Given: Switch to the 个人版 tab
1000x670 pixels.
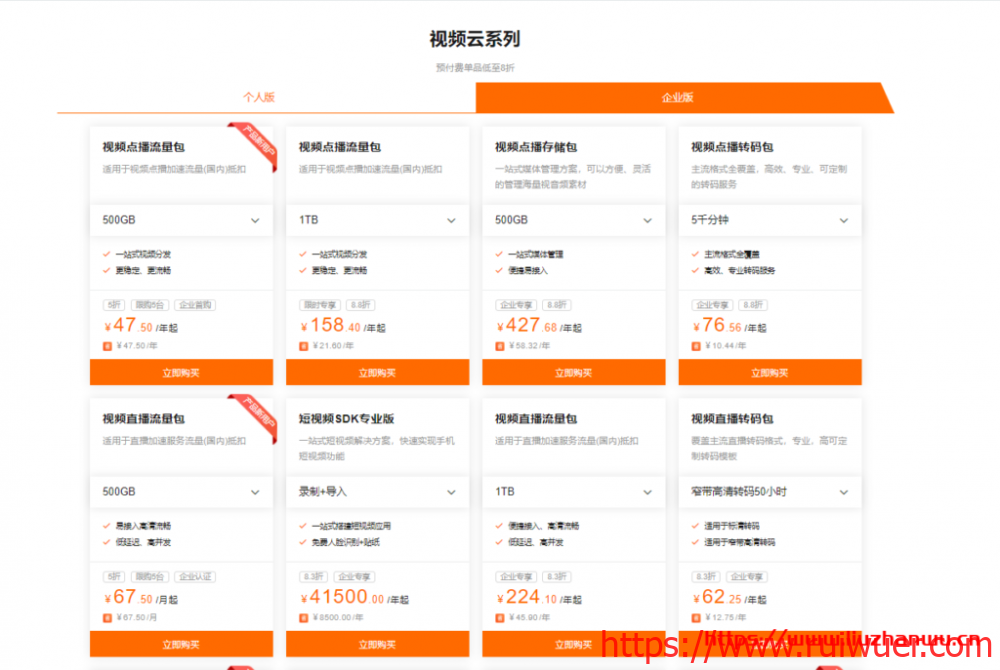Looking at the screenshot, I should (259, 98).
